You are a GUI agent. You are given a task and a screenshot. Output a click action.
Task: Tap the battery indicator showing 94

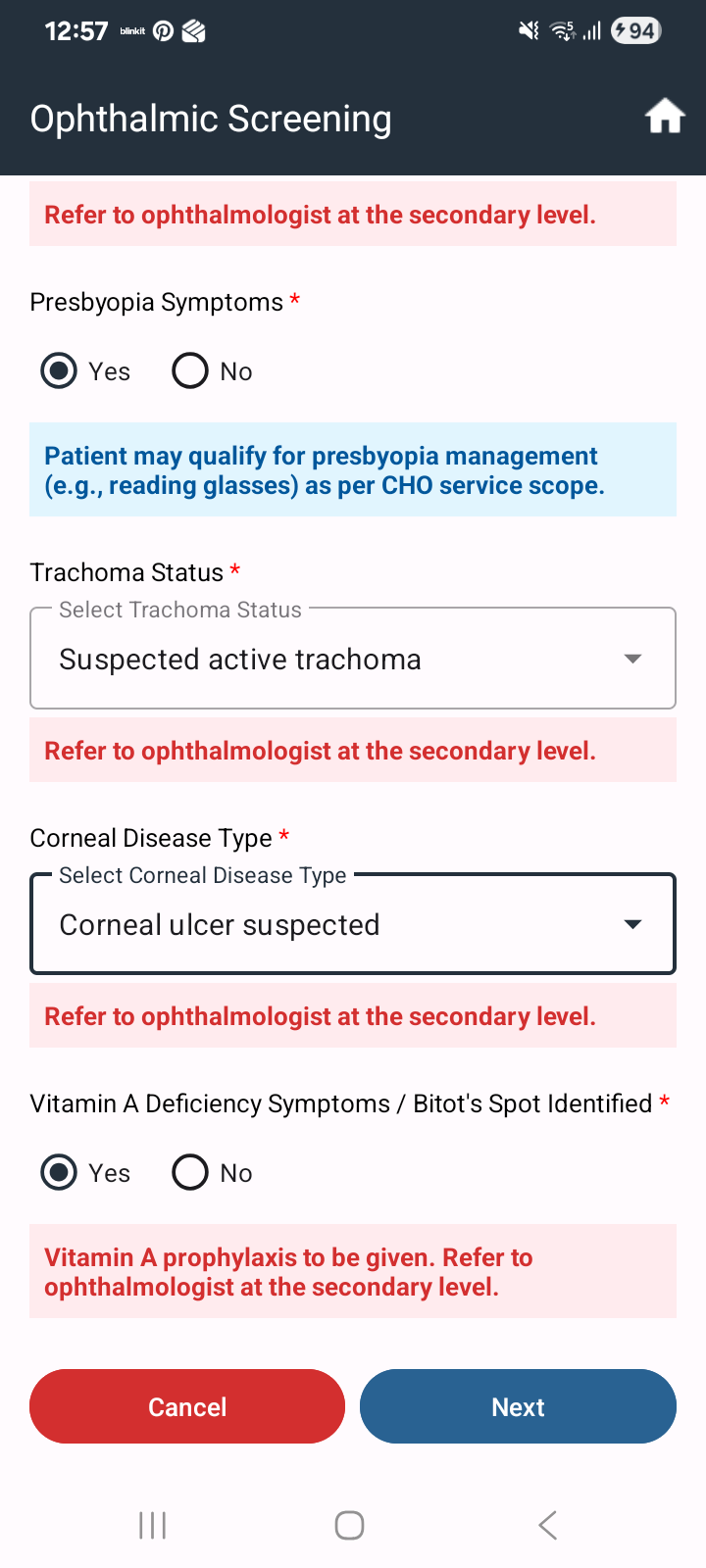coord(636,31)
